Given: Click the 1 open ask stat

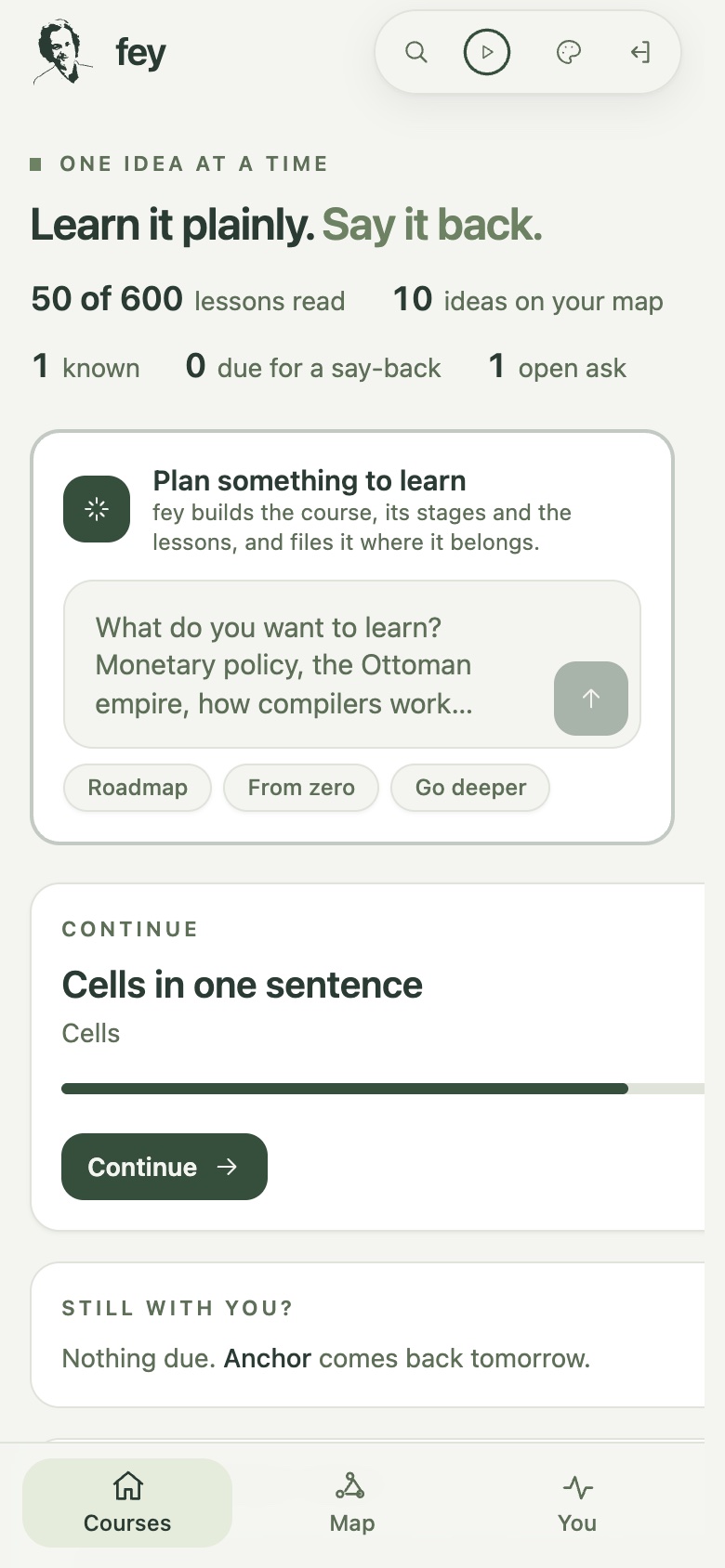Looking at the screenshot, I should (557, 367).
